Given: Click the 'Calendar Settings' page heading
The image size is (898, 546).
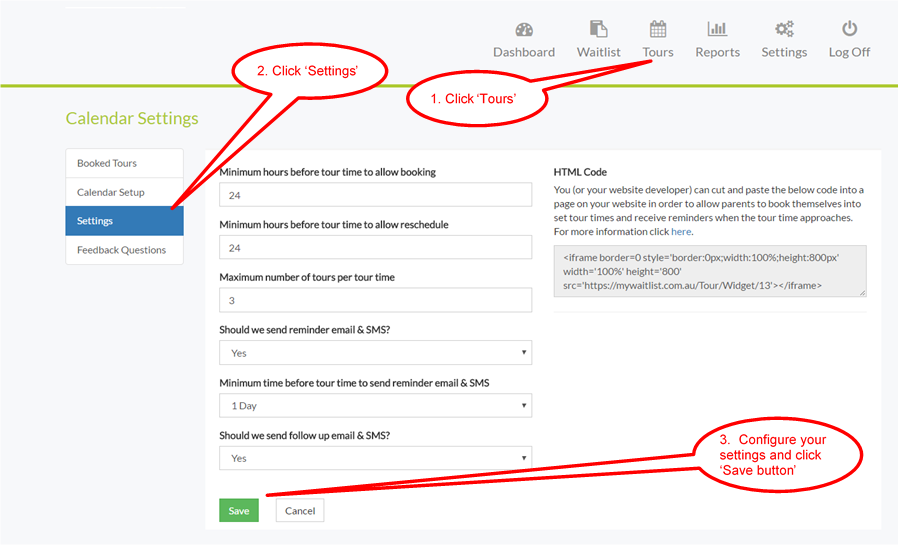Looking at the screenshot, I should click(x=132, y=119).
